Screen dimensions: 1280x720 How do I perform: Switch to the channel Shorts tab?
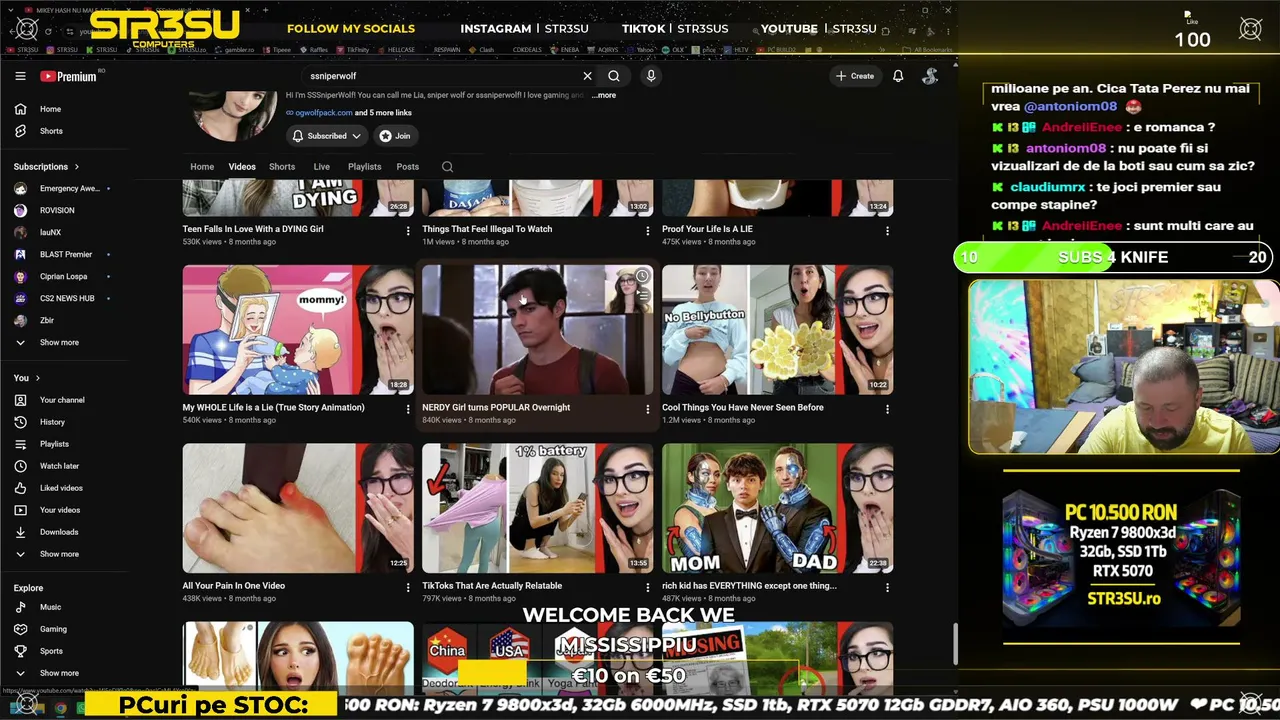[282, 167]
